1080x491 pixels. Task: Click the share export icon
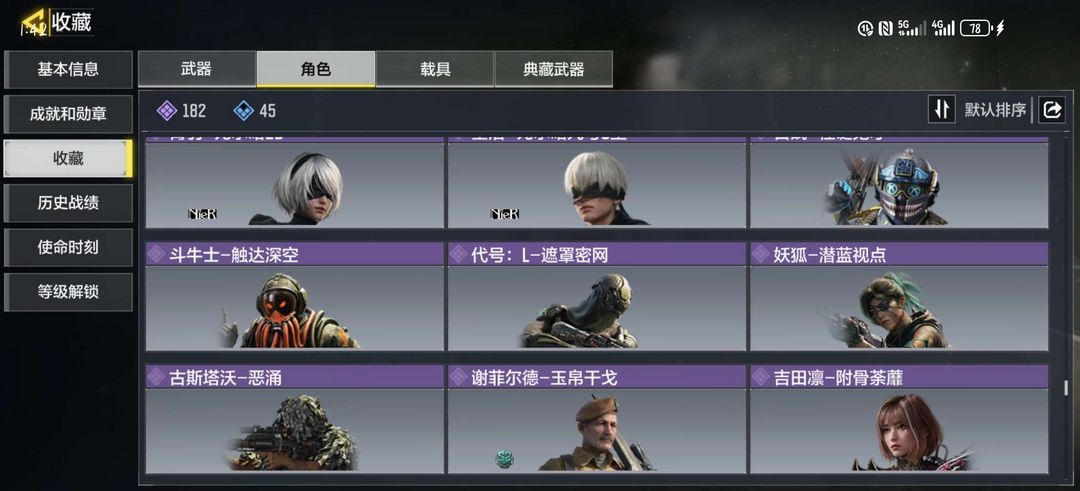(1052, 109)
